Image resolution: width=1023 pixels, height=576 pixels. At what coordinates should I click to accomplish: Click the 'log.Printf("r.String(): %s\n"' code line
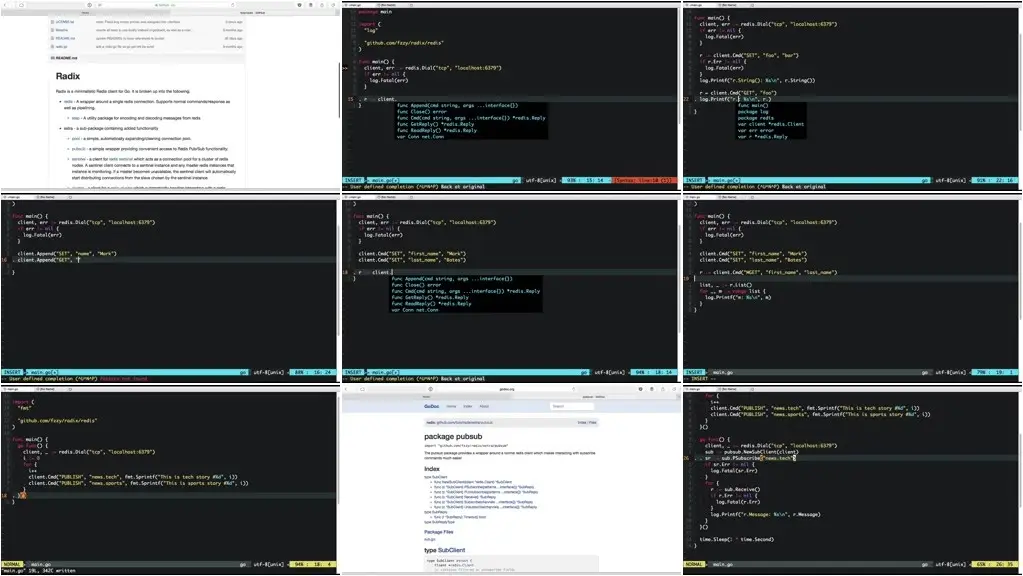point(757,81)
